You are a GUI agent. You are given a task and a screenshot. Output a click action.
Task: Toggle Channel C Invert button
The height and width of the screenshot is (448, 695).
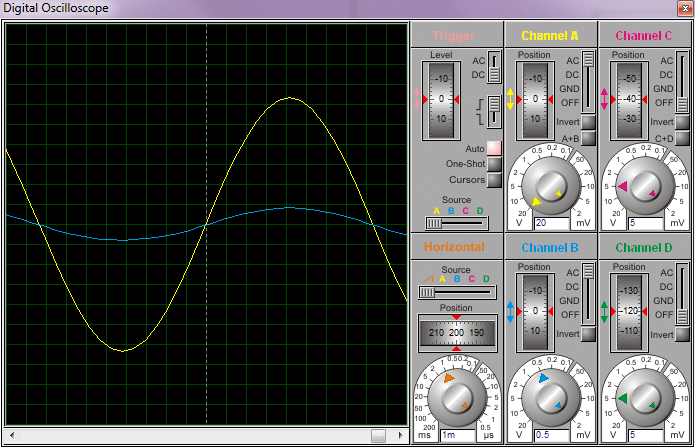[x=682, y=122]
